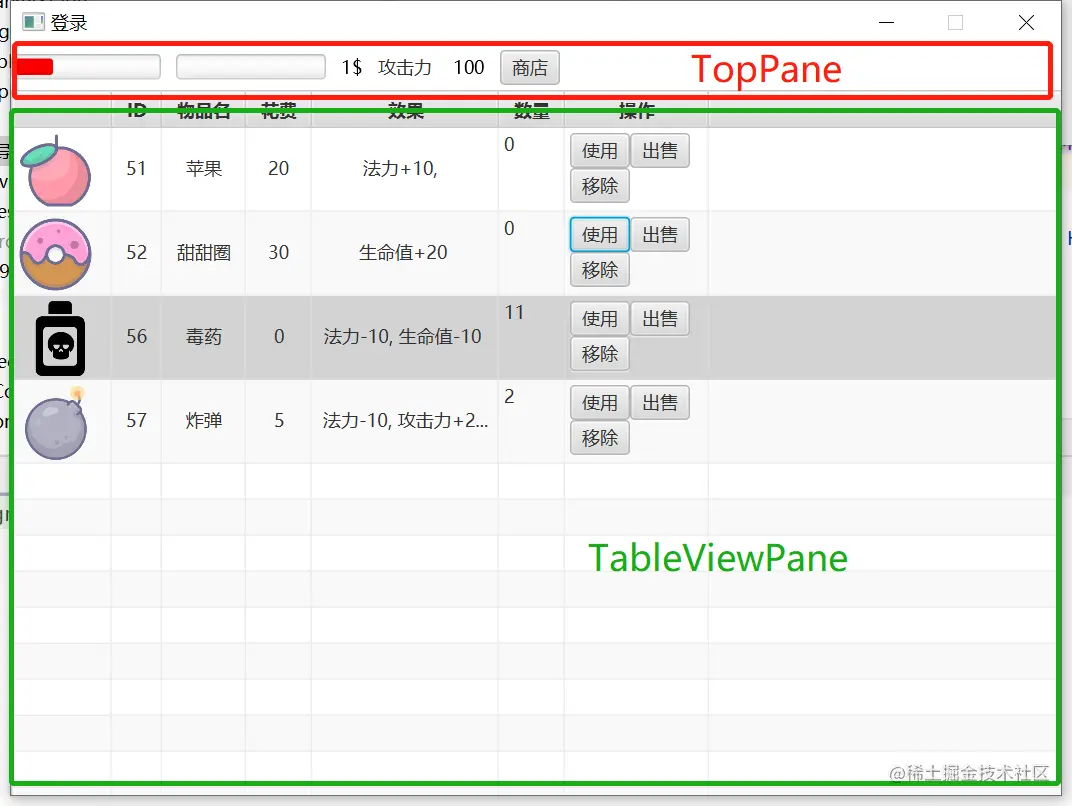Viewport: 1072px width, 806px height.
Task: Select the 炸弹 name cell
Action: [x=204, y=421]
